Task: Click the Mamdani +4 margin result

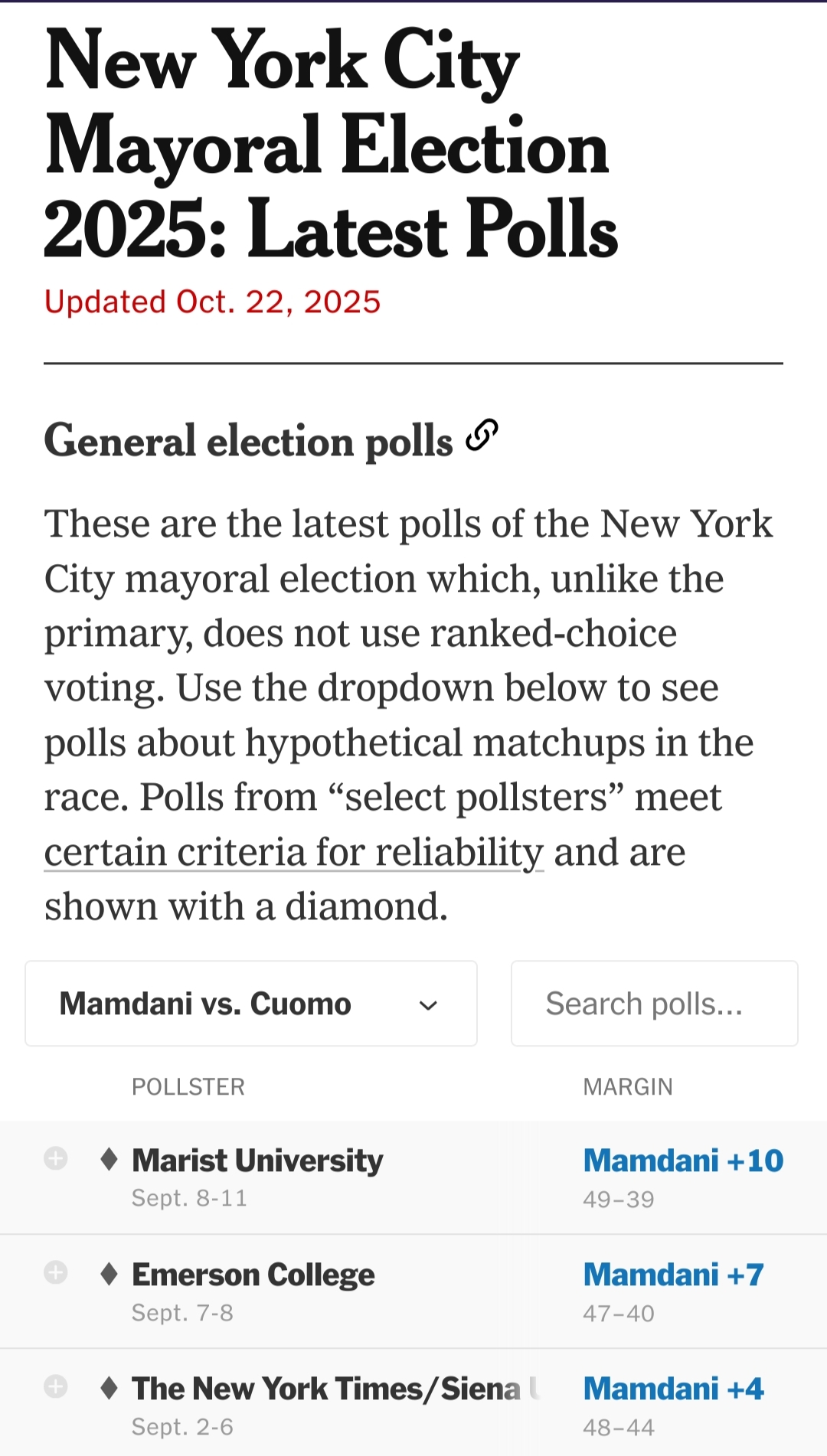Action: tap(673, 1389)
